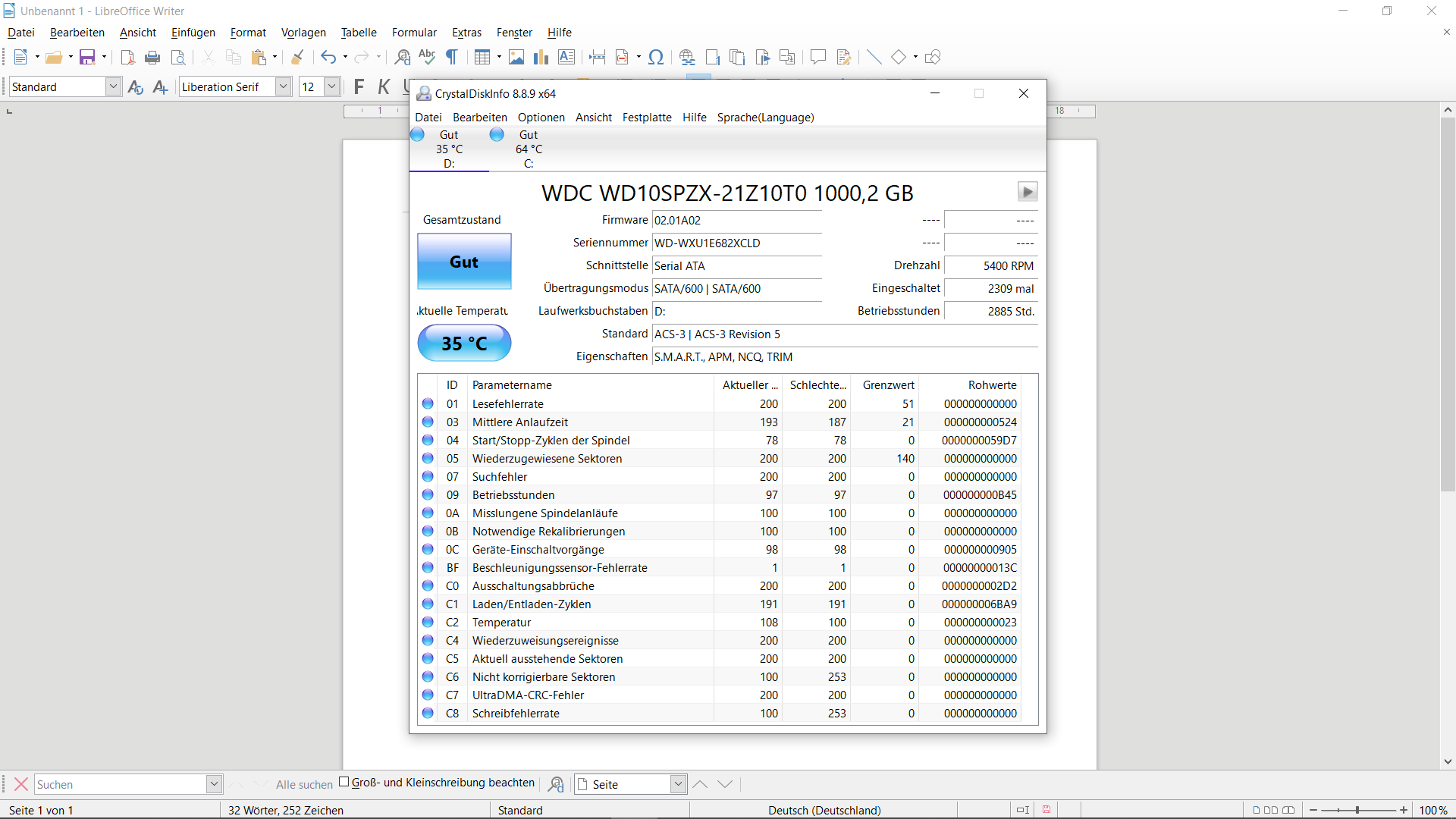Open CrystalDiskInfo Sprache(Language) menu
This screenshot has height=819, width=1456.
[766, 118]
